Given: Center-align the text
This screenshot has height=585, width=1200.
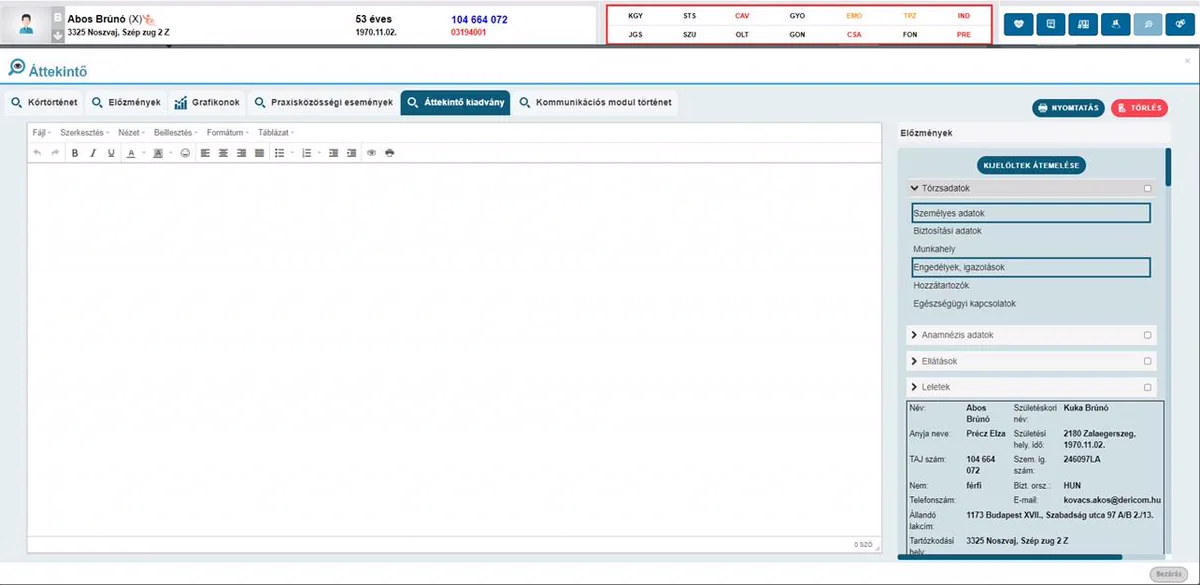Looking at the screenshot, I should pos(224,153).
